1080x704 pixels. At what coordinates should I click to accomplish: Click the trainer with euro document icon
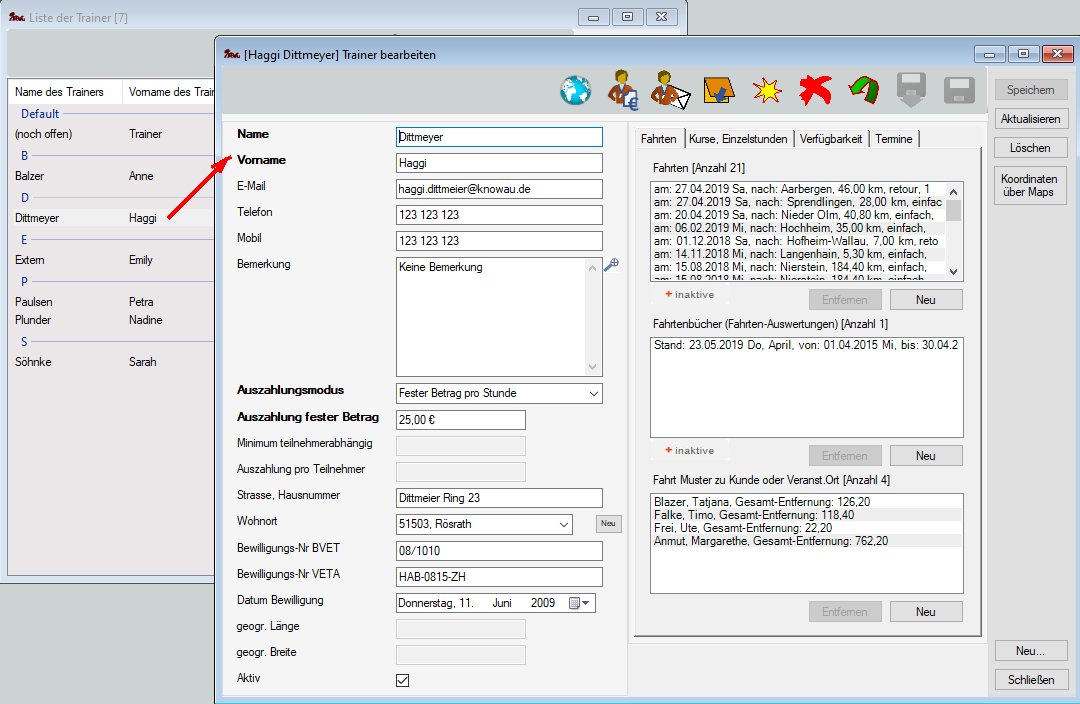[x=623, y=91]
